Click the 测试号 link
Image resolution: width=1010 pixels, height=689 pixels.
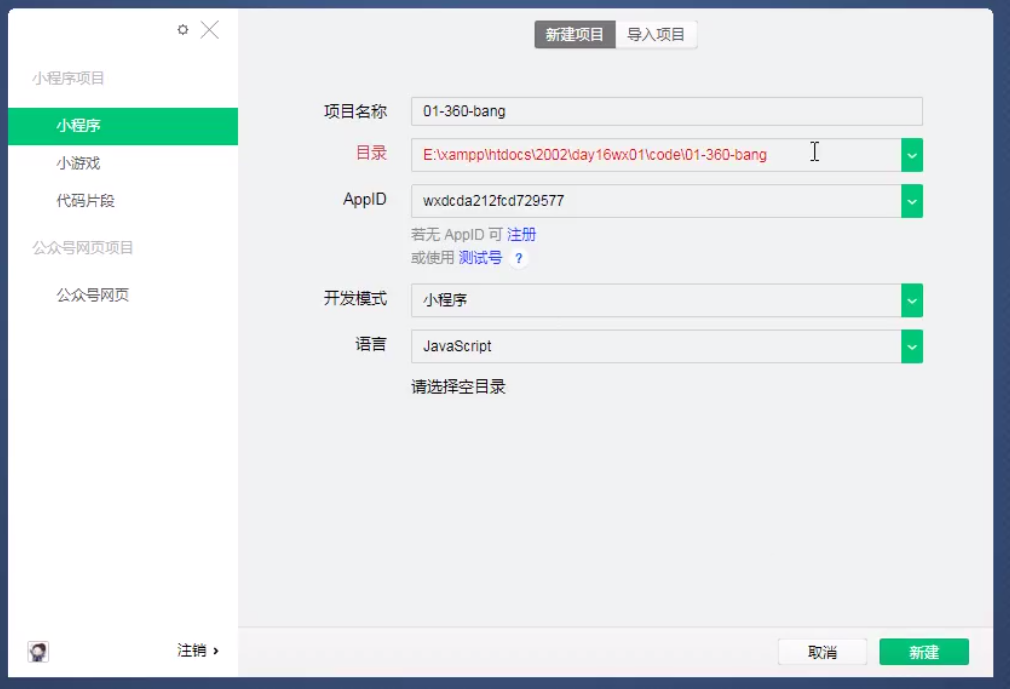point(480,258)
